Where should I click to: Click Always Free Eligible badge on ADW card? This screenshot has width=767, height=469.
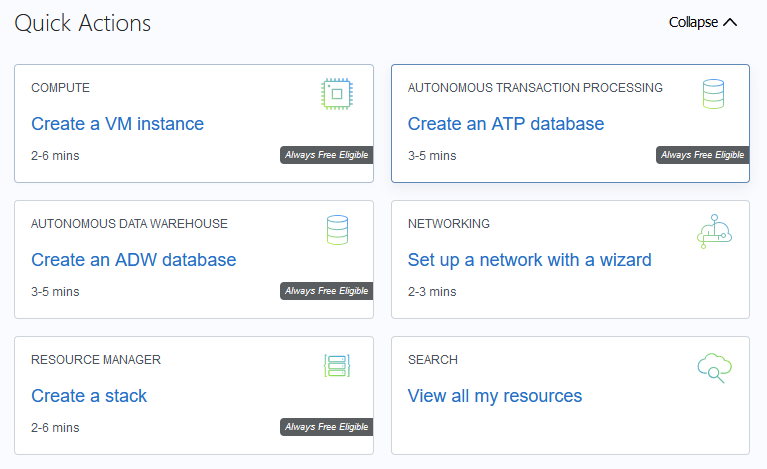(326, 291)
